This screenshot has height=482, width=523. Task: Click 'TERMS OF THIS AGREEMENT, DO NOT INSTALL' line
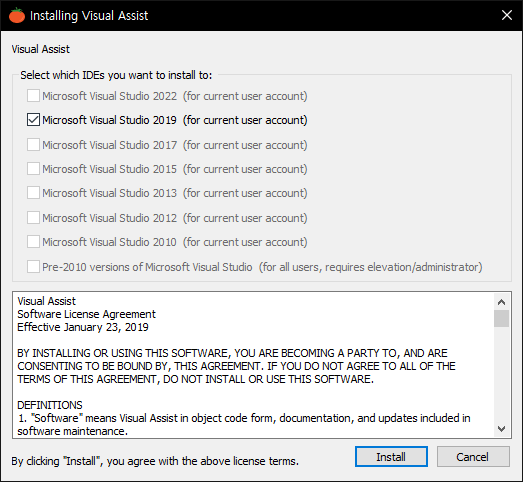pos(195,379)
